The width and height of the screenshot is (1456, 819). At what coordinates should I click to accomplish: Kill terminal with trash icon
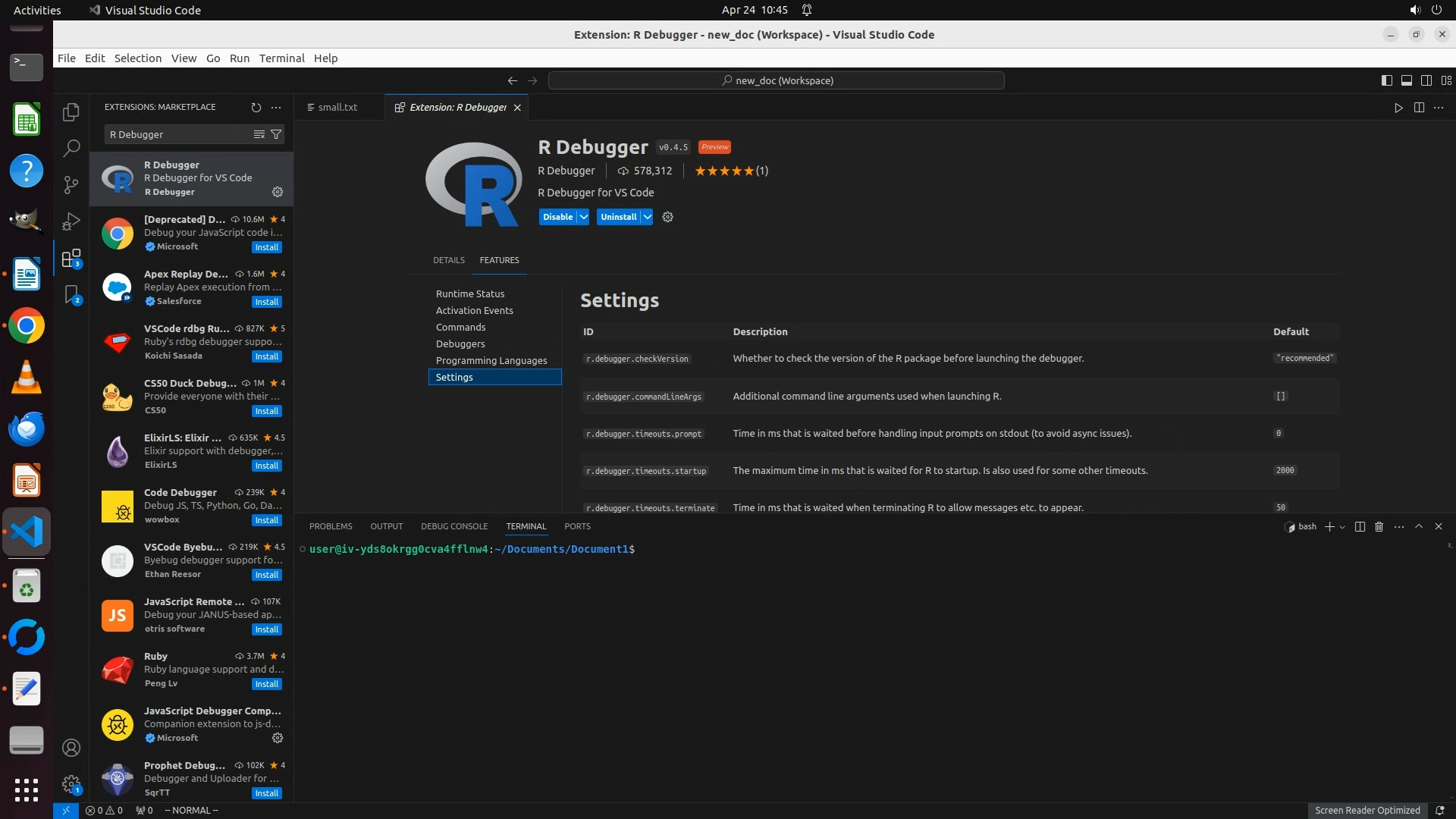(x=1379, y=526)
